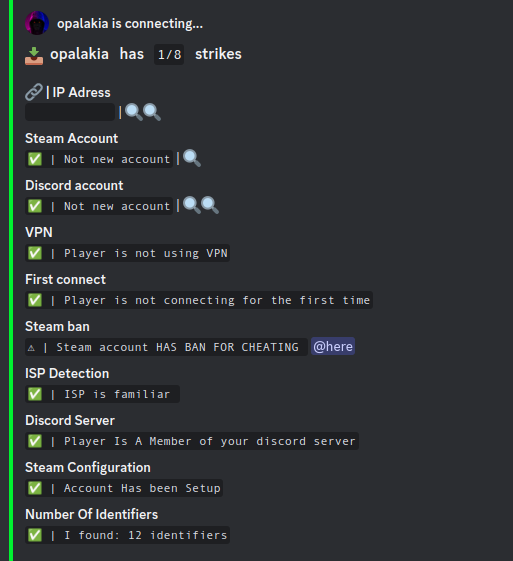Reveal the hidden IP address spoiler
Viewport: 513px width, 561px height.
click(x=70, y=112)
